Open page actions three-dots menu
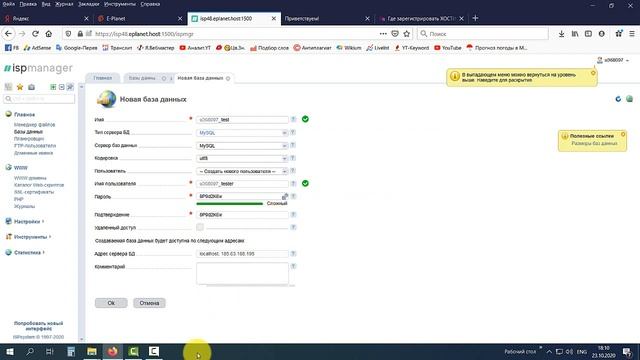The width and height of the screenshot is (640, 360). coord(383,34)
